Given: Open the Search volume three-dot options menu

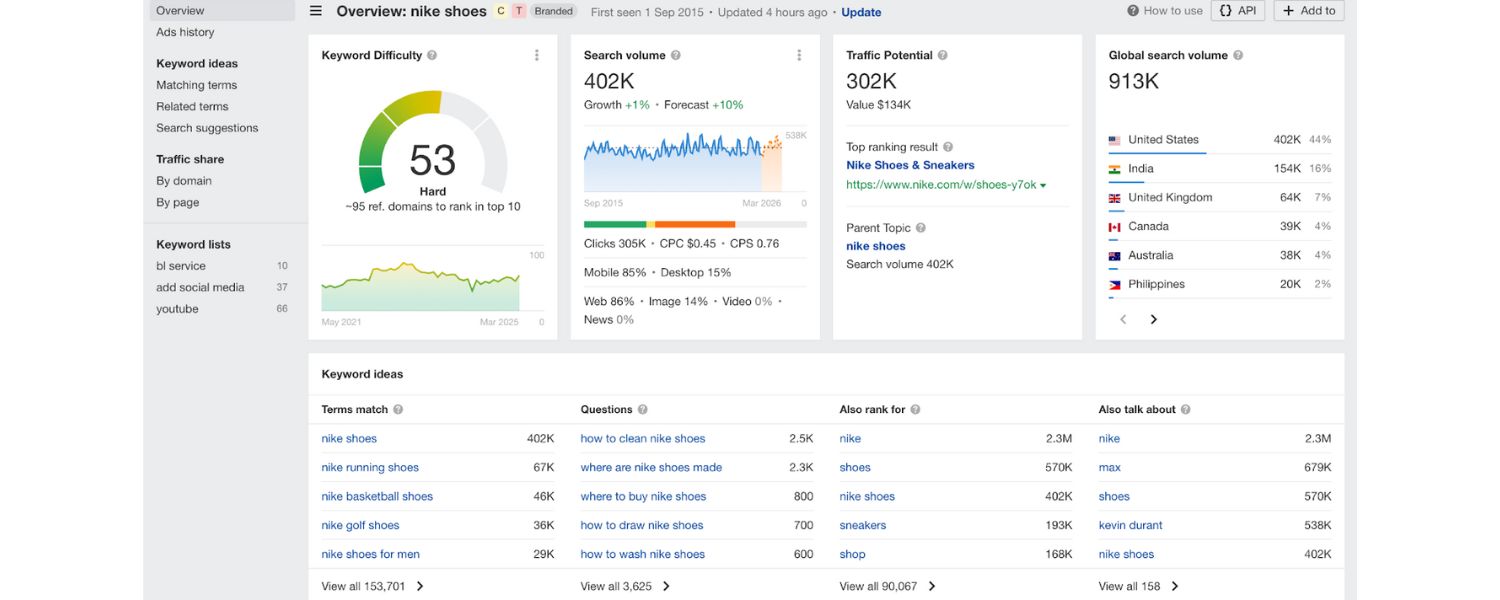Looking at the screenshot, I should pos(798,55).
